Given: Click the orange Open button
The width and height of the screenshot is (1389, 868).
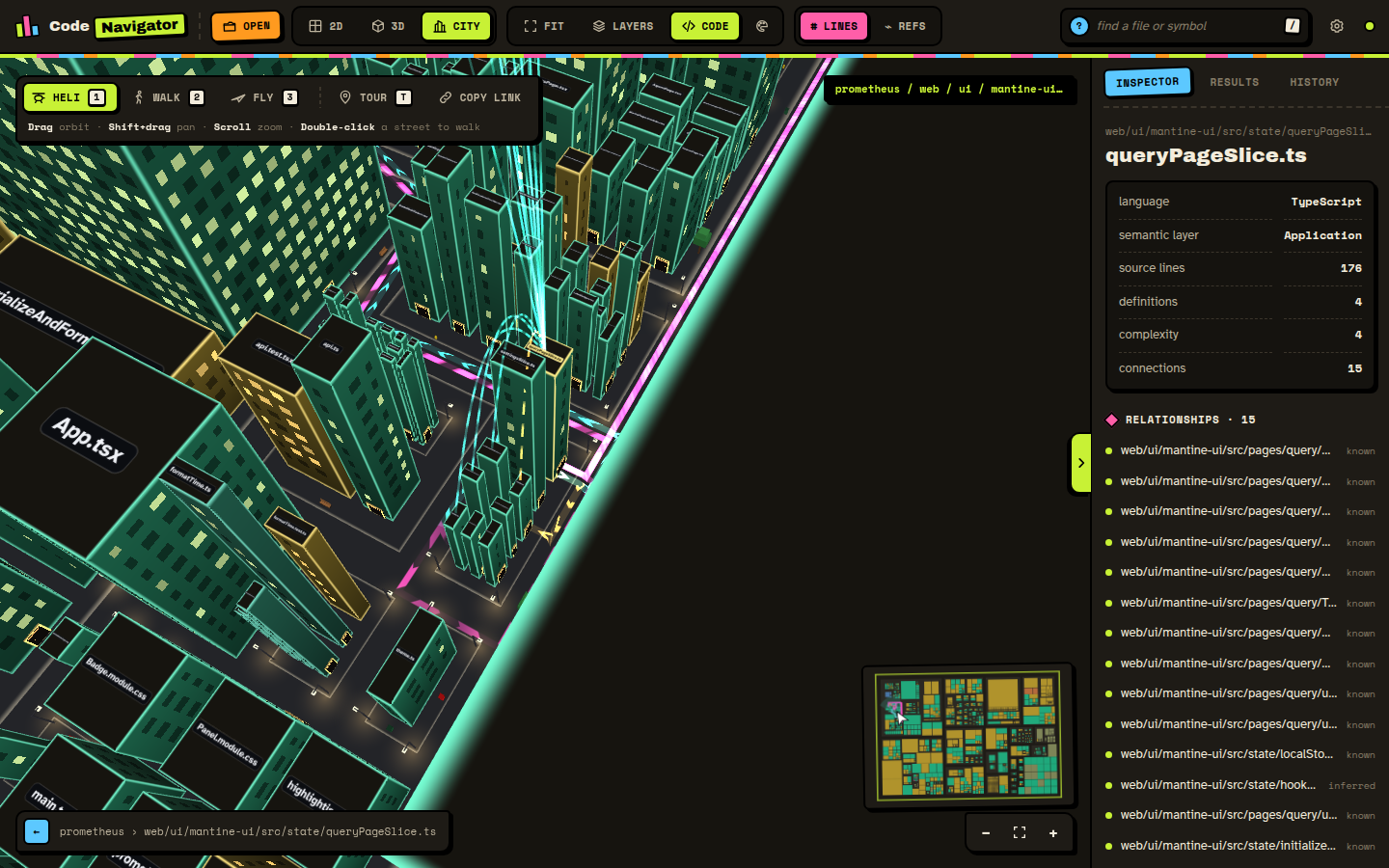Looking at the screenshot, I should coord(246,26).
